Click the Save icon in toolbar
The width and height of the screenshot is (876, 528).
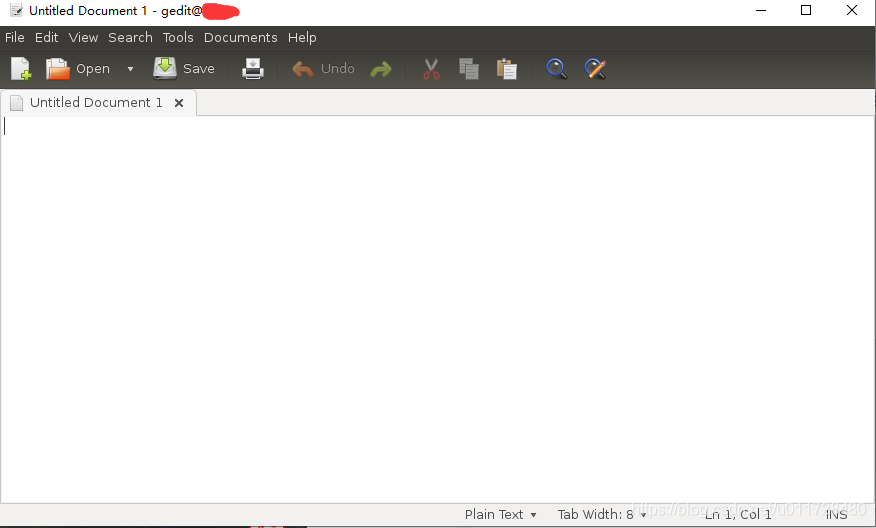click(x=165, y=68)
